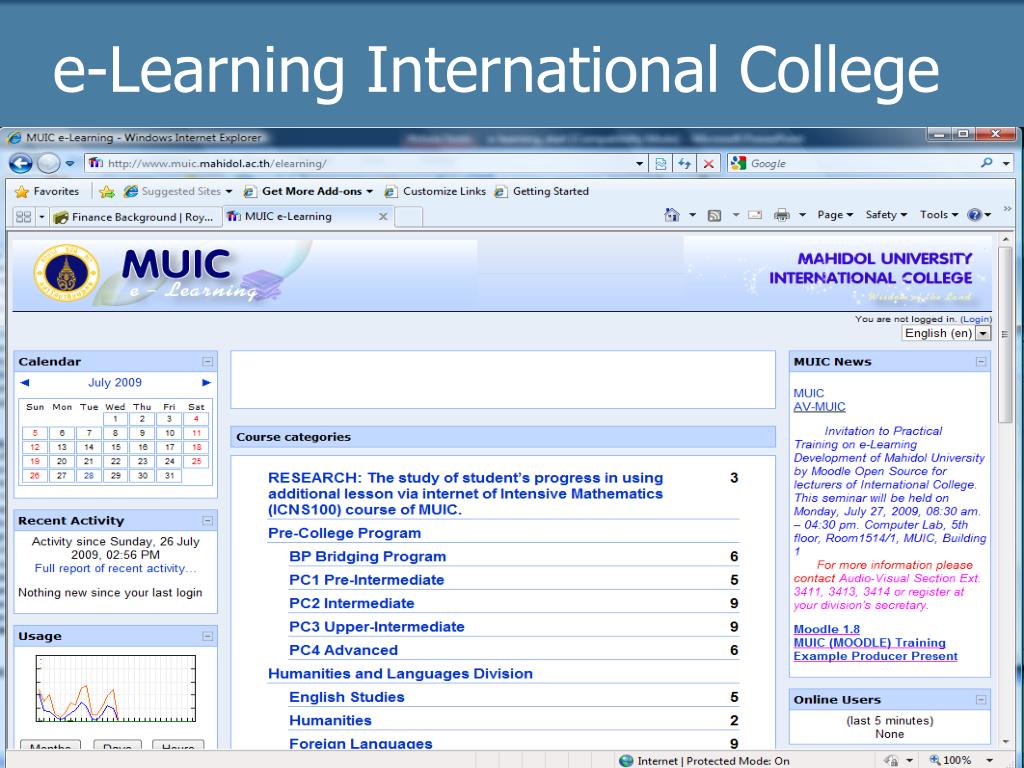Image resolution: width=1024 pixels, height=768 pixels.
Task: Open the Safety menu
Action: point(886,215)
